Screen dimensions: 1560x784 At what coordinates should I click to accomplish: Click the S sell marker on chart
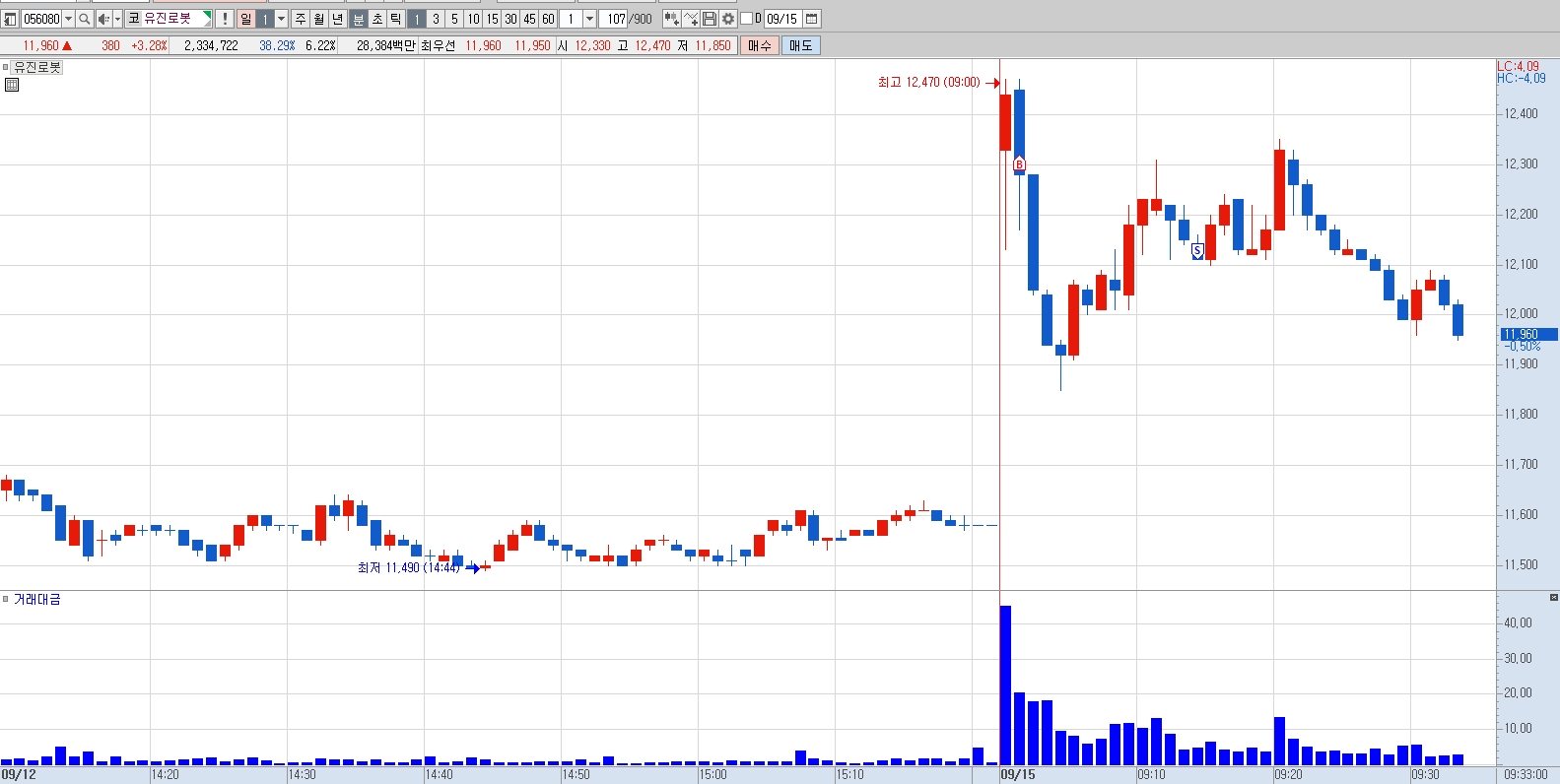(x=1197, y=250)
